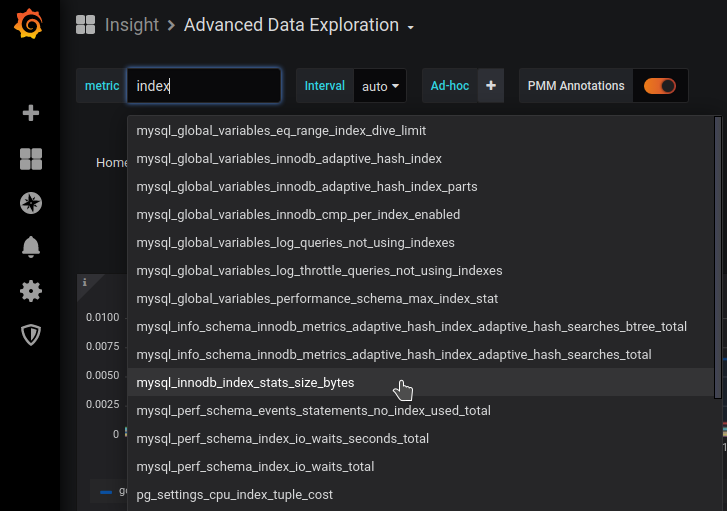Pick pg_settings_cpu_index_tuple_cost metric

(421, 494)
